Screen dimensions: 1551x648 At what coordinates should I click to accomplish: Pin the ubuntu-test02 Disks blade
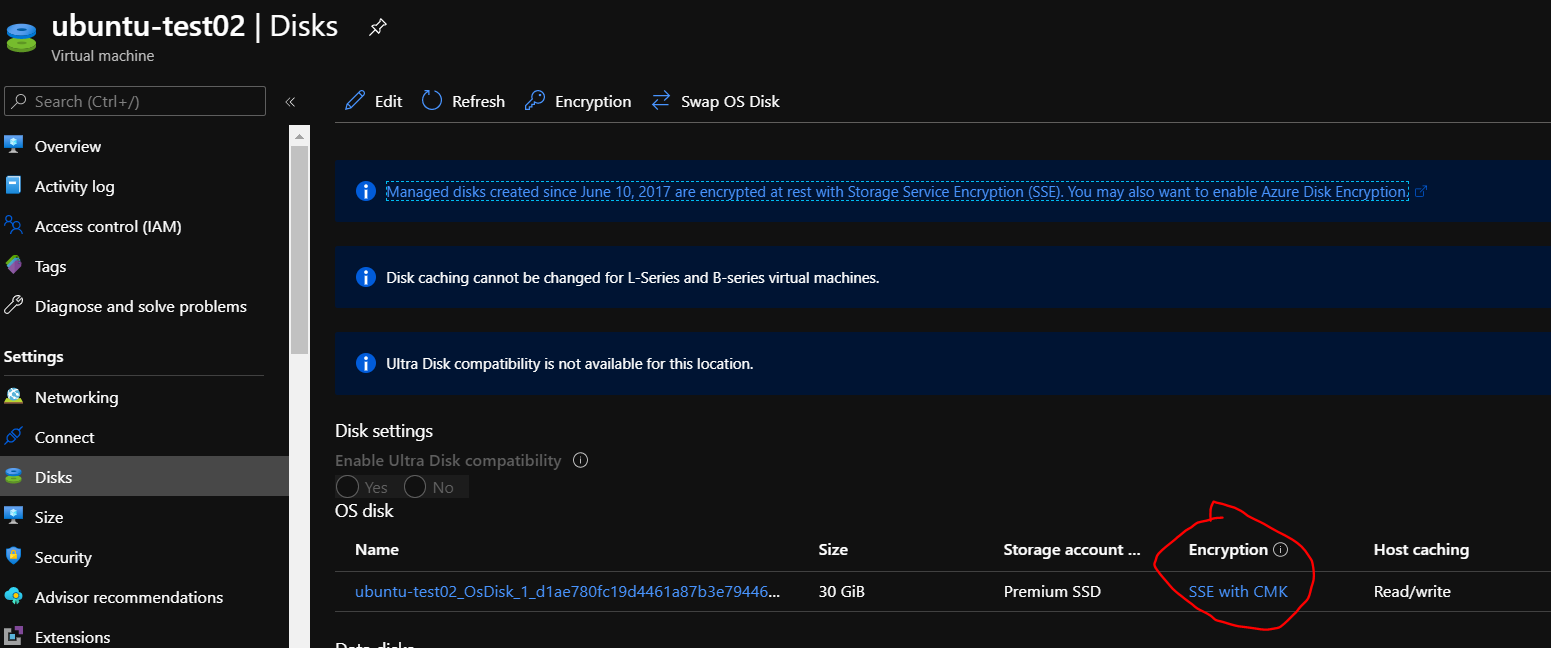[377, 27]
